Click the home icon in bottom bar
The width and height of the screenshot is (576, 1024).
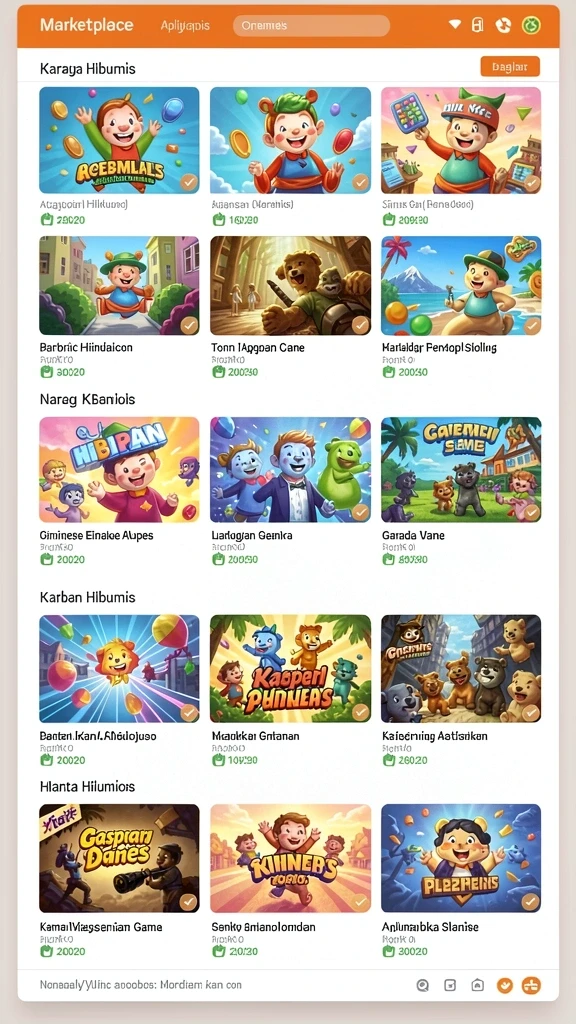(477, 985)
